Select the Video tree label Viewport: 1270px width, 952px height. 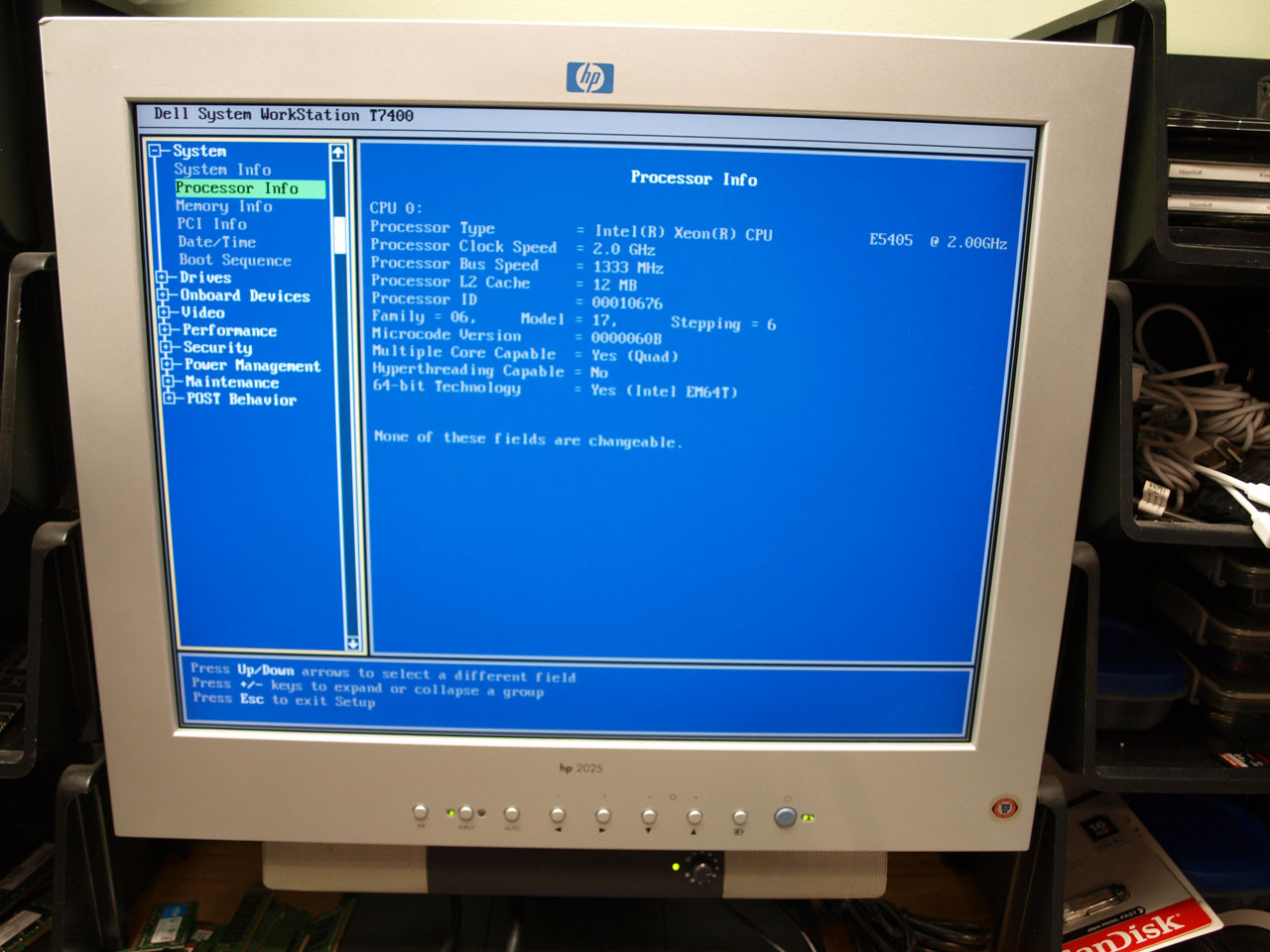click(202, 312)
